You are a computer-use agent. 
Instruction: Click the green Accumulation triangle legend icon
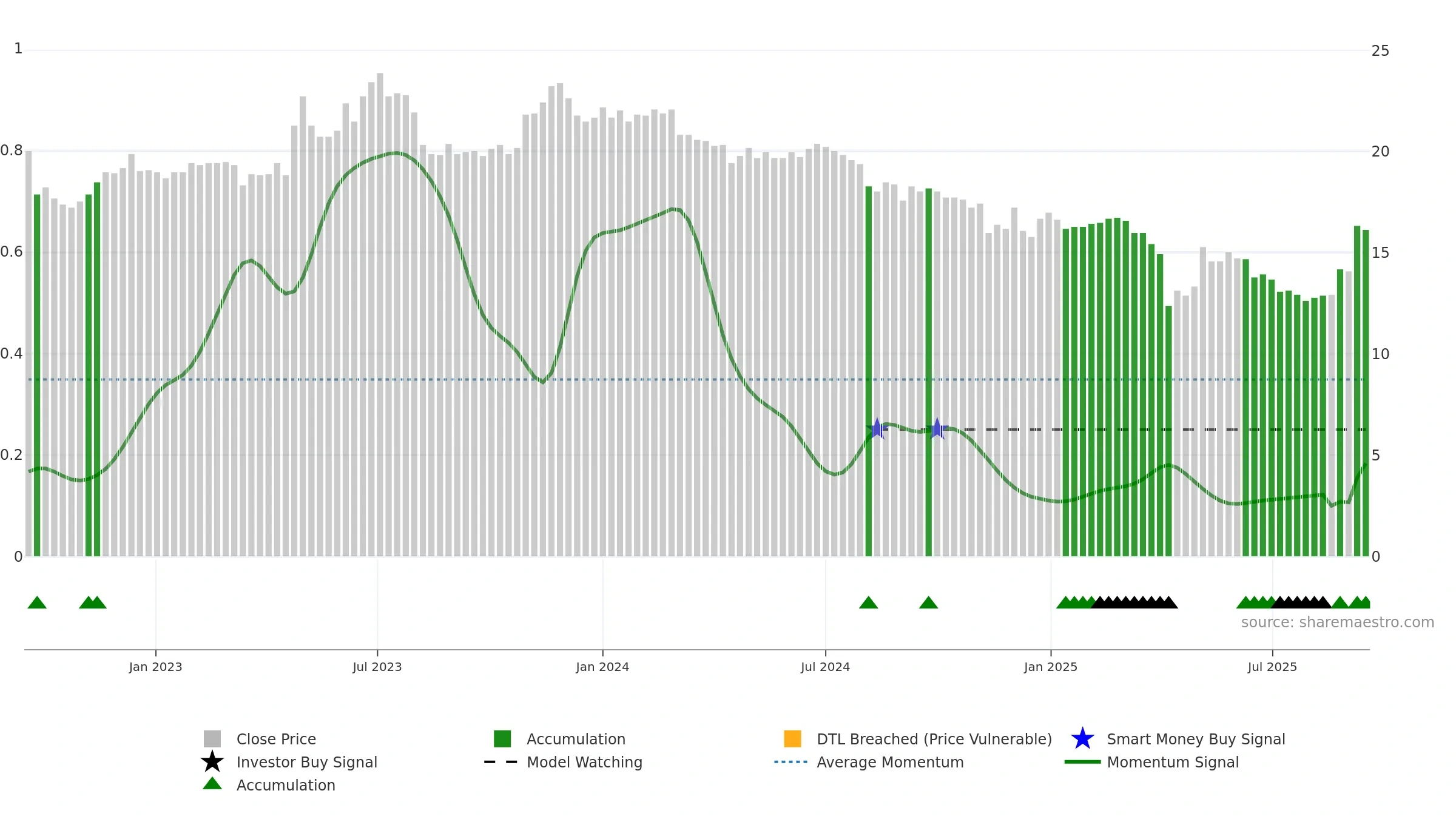click(x=212, y=784)
